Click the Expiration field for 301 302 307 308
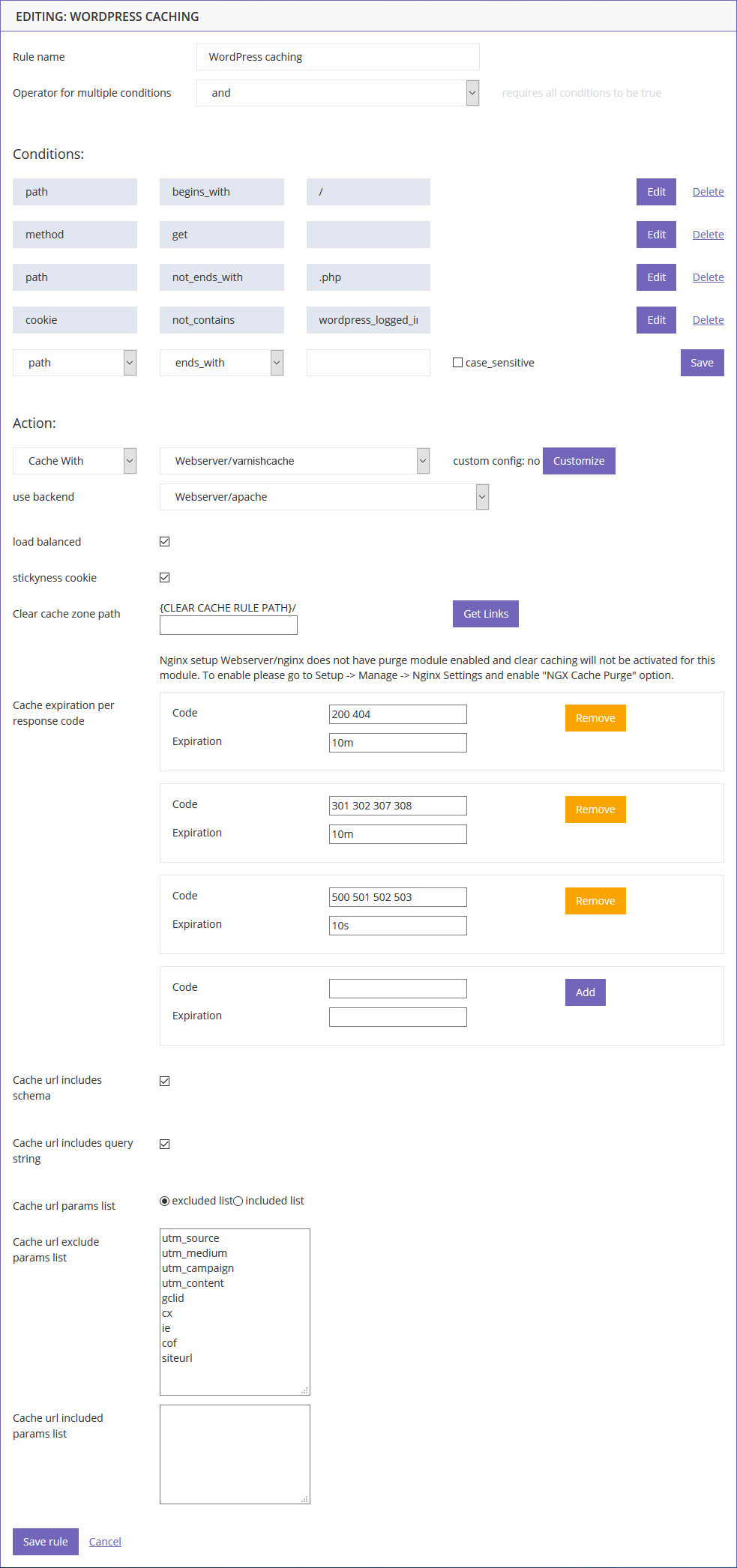 (x=398, y=834)
